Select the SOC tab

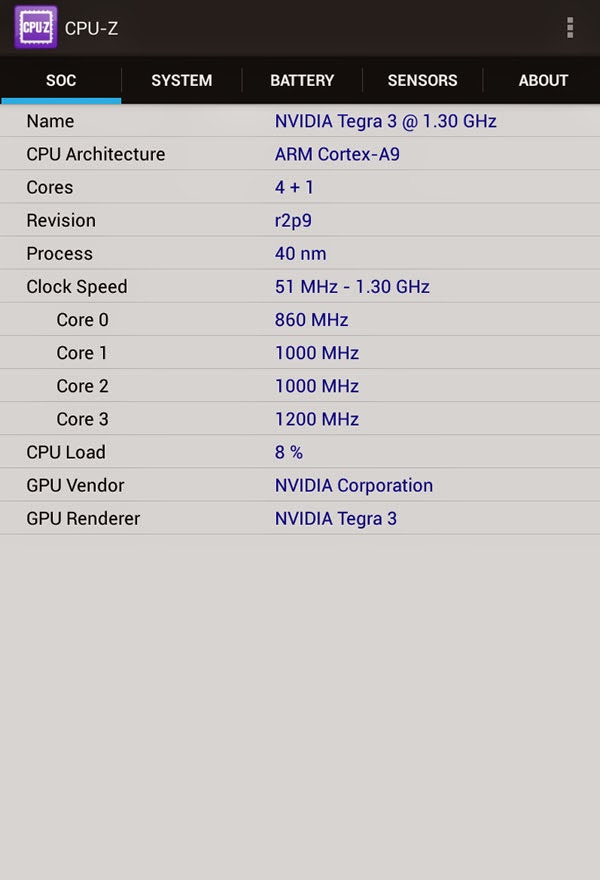pyautogui.click(x=61, y=80)
